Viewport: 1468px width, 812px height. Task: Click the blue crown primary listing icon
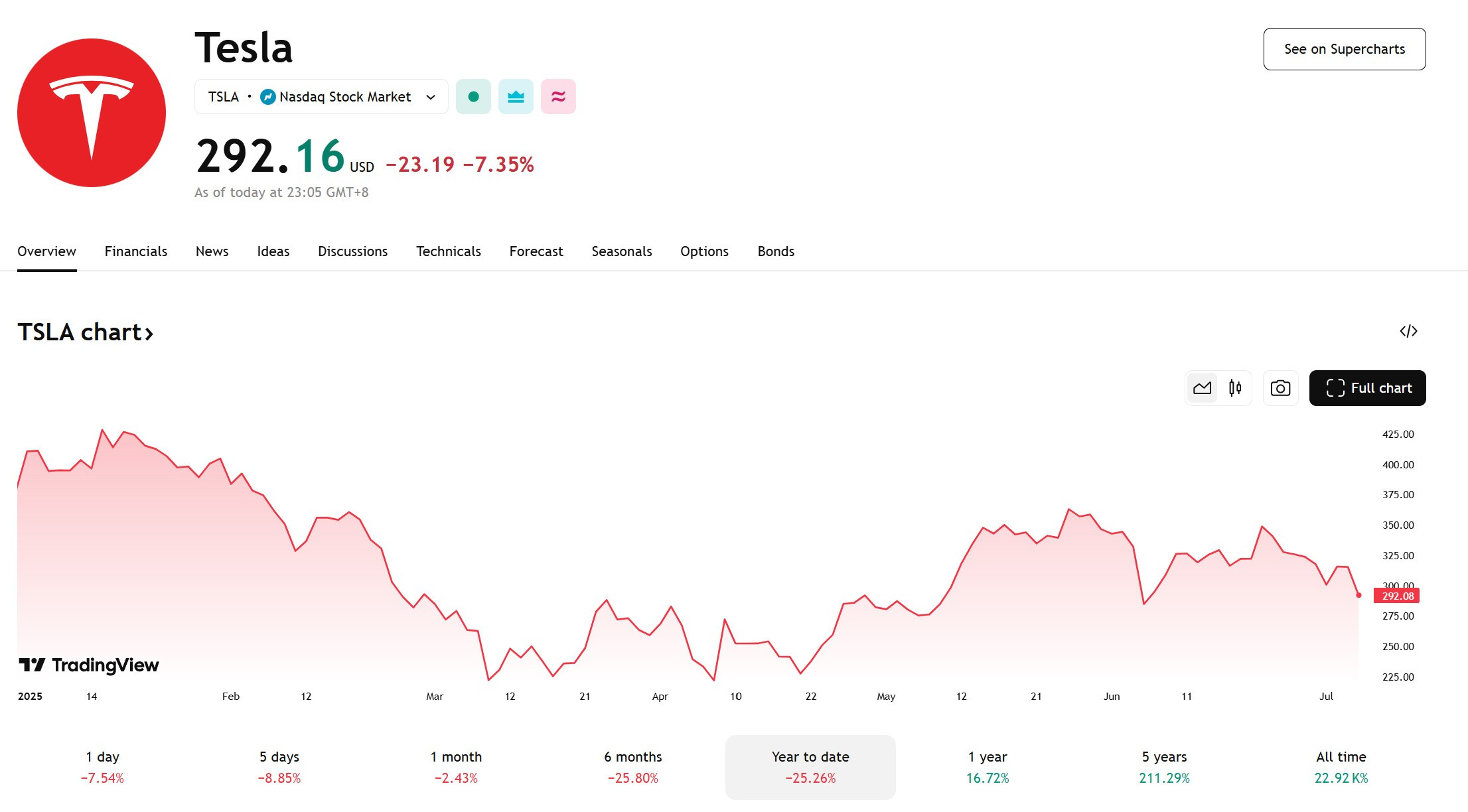point(516,97)
